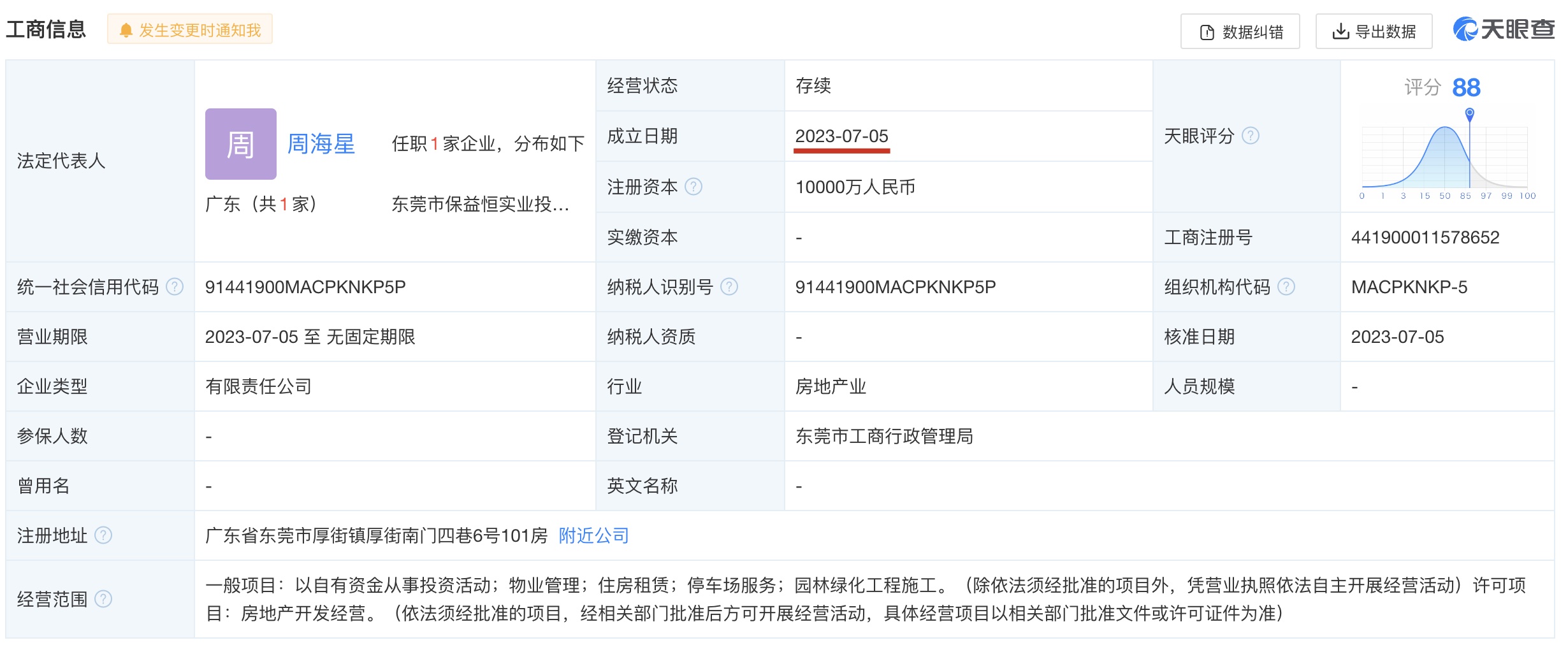Click help icon beside 统一社会信用代码
Viewport: 1568px width, 645px height.
(x=174, y=287)
